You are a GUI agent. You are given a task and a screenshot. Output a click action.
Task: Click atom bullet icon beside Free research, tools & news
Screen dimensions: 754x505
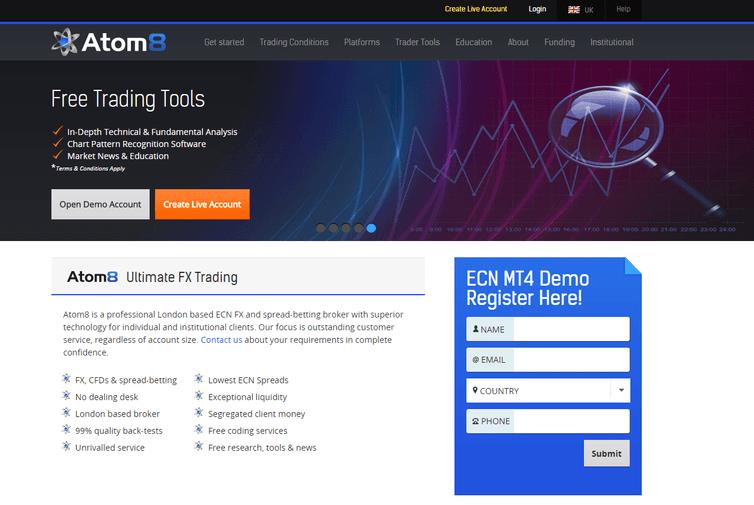(199, 446)
